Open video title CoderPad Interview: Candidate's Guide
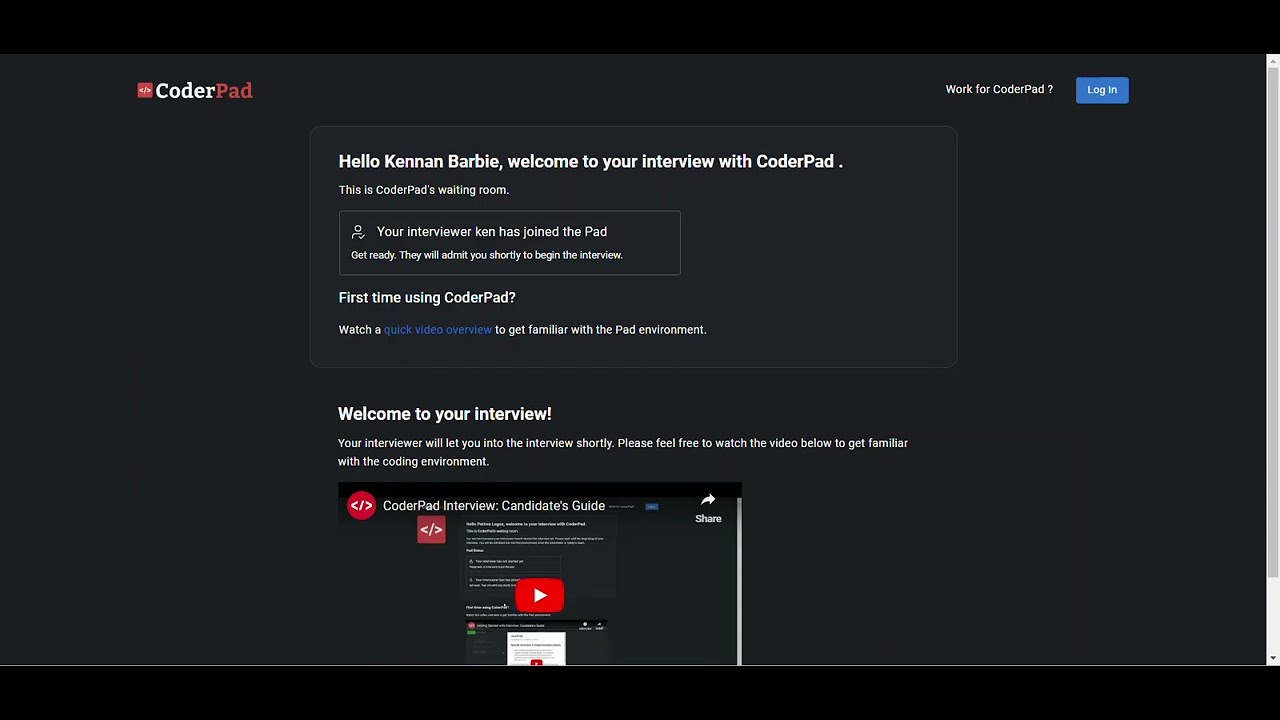This screenshot has height=720, width=1280. tap(494, 506)
